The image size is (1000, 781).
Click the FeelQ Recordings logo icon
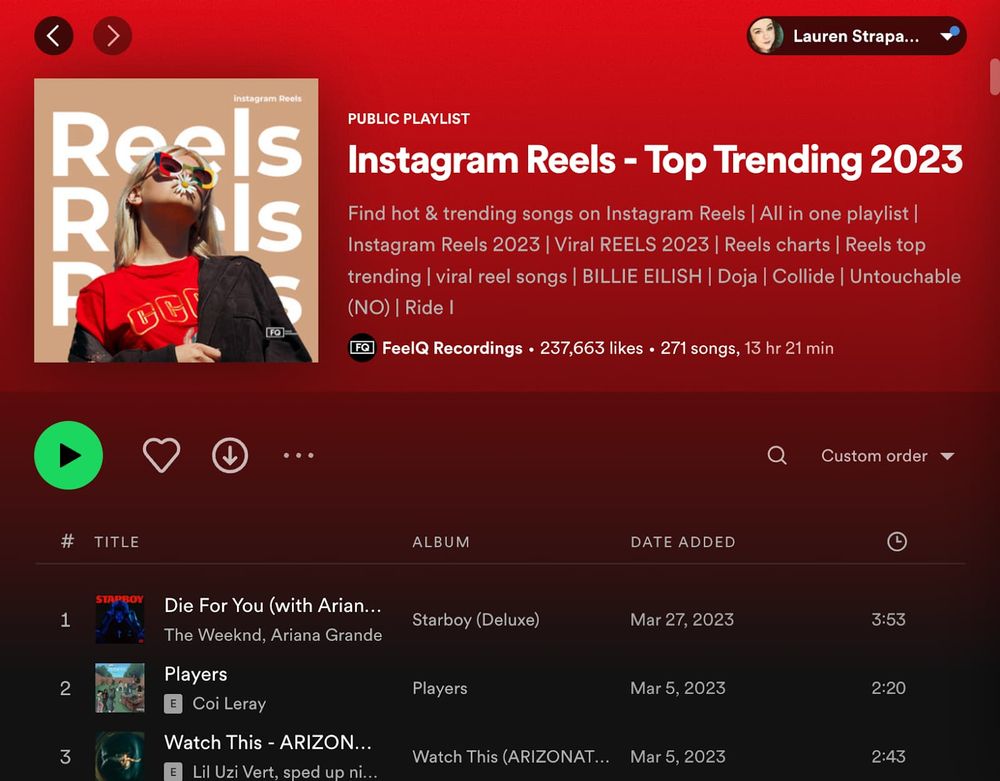362,348
